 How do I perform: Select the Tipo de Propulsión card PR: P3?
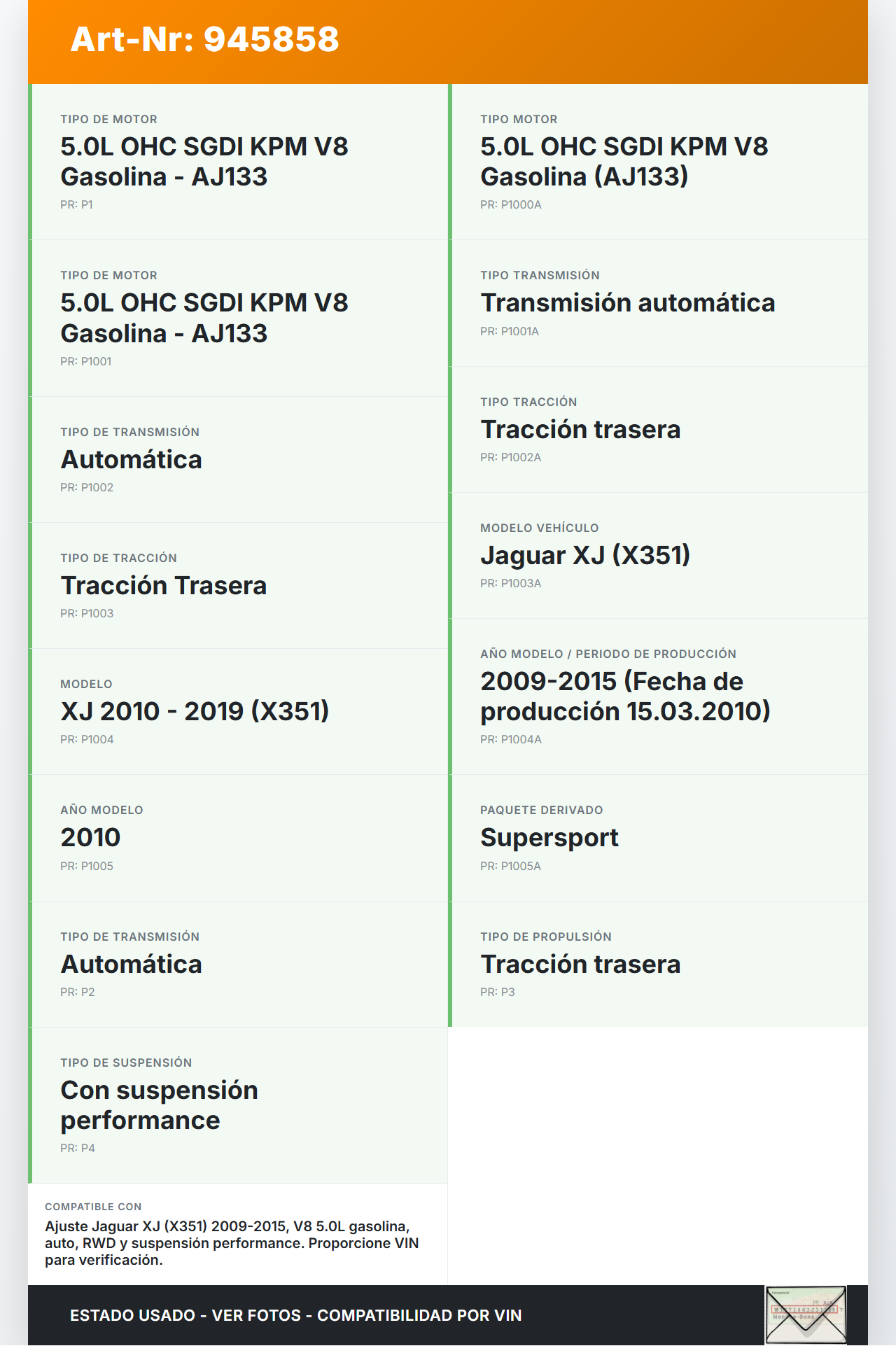658,964
